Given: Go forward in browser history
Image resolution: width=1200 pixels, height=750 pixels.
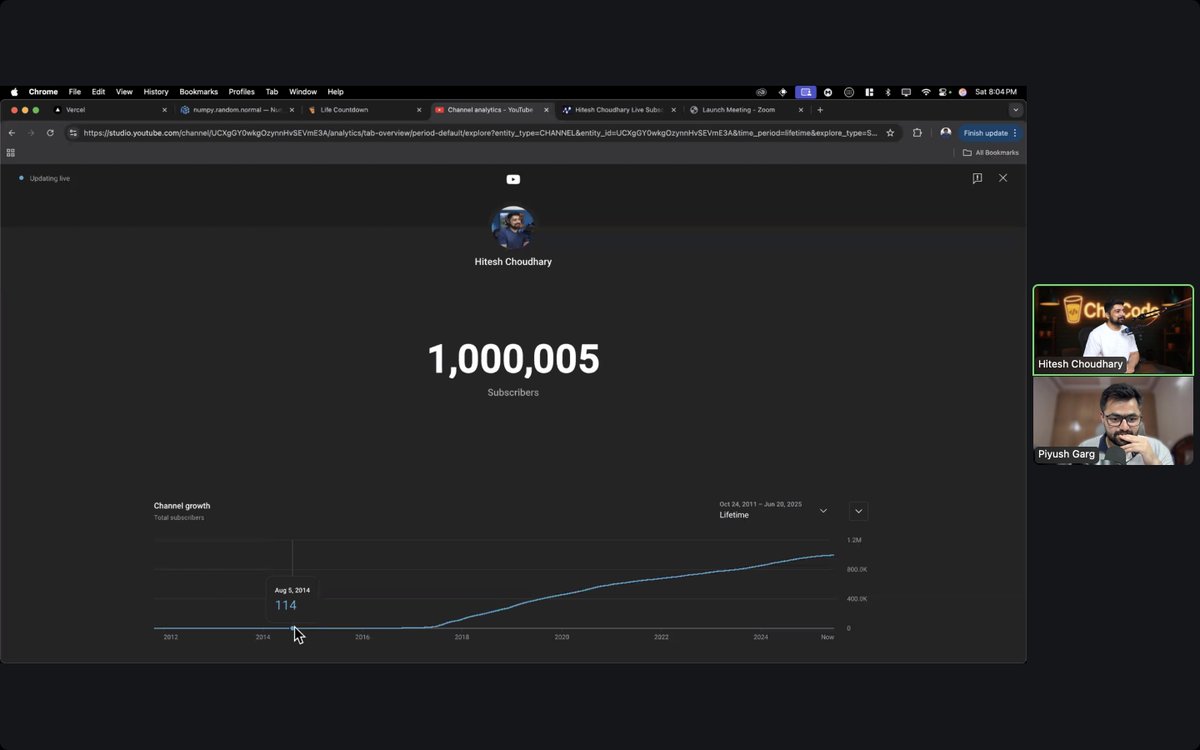Looking at the screenshot, I should coord(31,133).
